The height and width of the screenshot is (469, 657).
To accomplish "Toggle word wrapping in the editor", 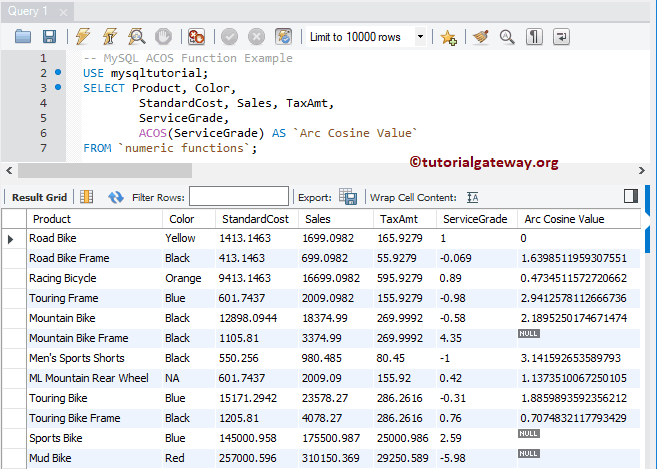I will [x=561, y=37].
